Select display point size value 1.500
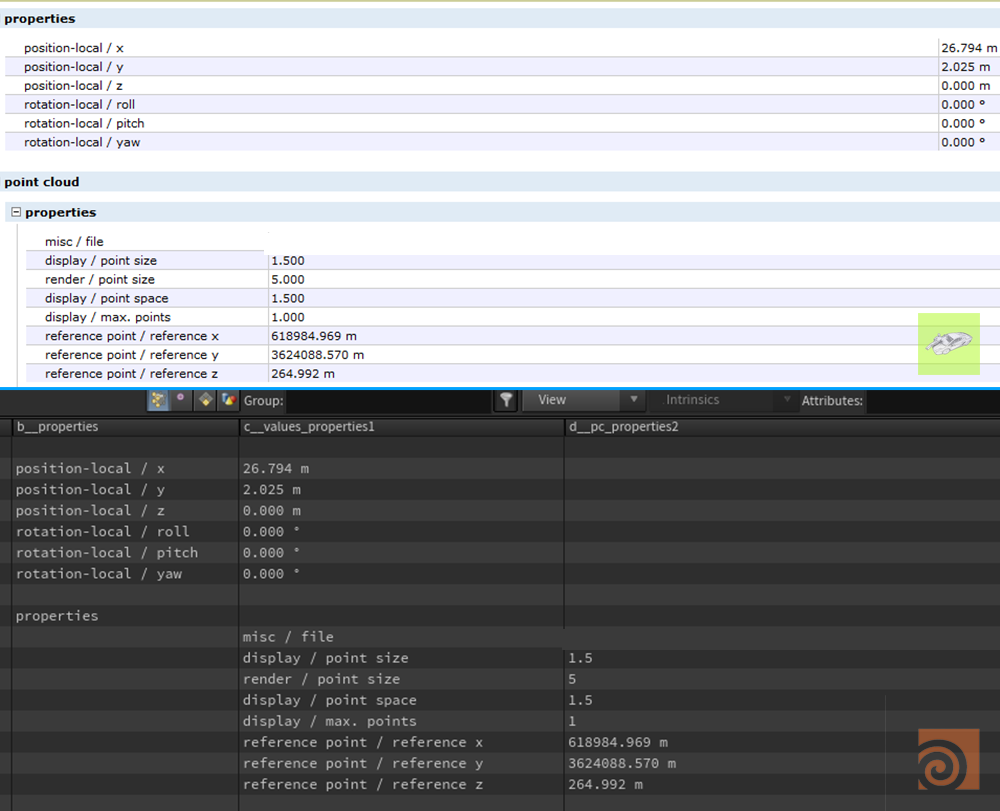 288,261
